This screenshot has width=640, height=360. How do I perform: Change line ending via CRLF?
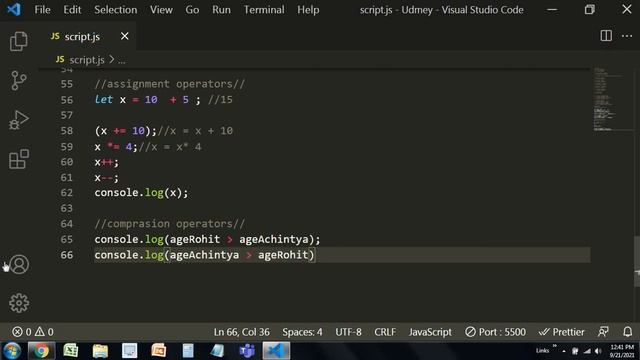(385, 332)
